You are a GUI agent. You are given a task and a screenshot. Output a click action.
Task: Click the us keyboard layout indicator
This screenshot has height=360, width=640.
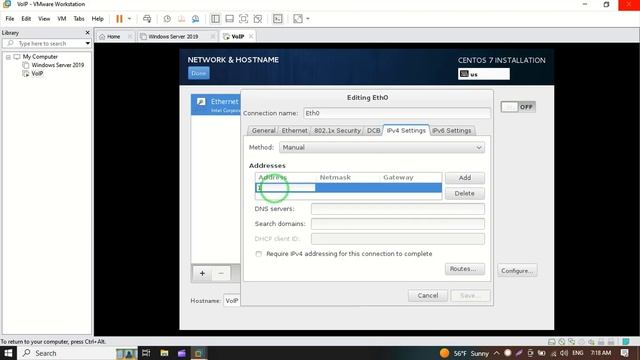point(484,74)
